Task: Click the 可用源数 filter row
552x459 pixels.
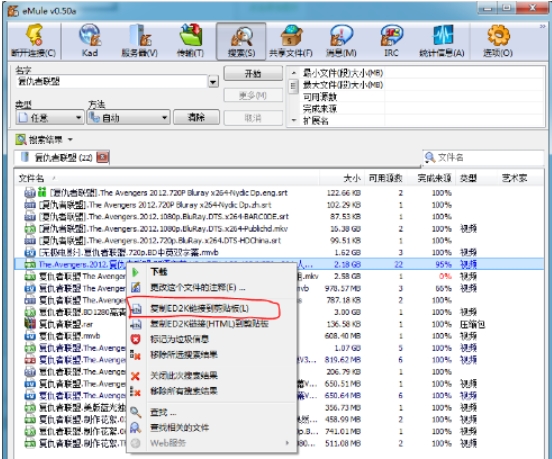Action: (x=422, y=97)
